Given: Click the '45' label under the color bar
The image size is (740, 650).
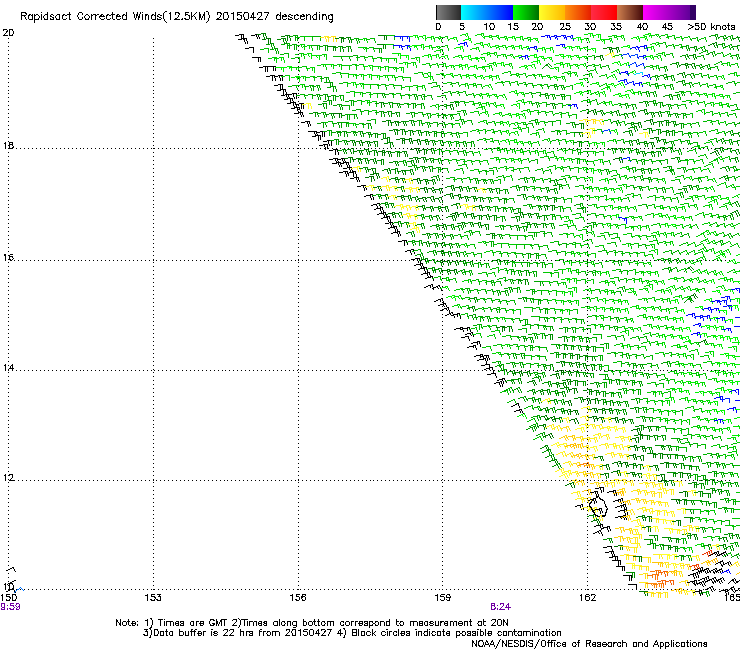Looking at the screenshot, I should pos(667,27).
